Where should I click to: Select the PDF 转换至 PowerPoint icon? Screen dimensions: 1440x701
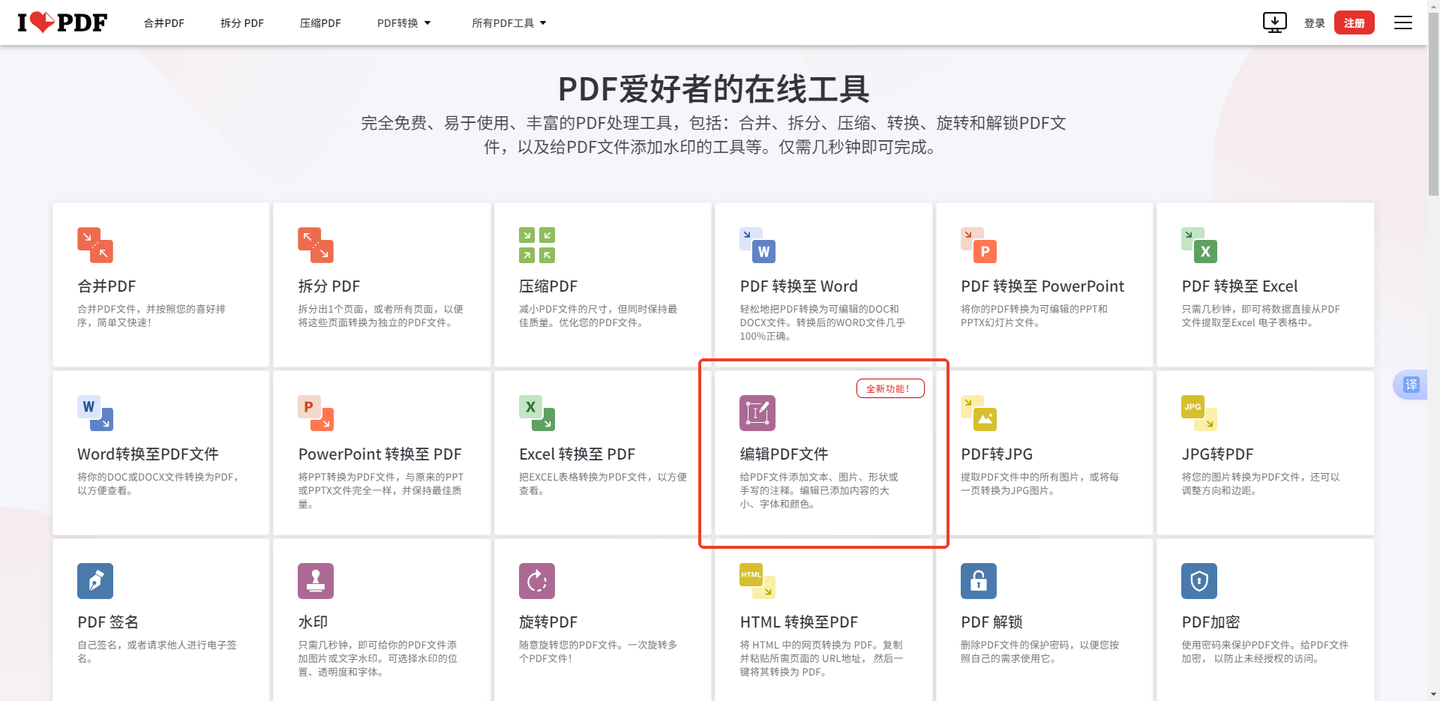pos(979,245)
